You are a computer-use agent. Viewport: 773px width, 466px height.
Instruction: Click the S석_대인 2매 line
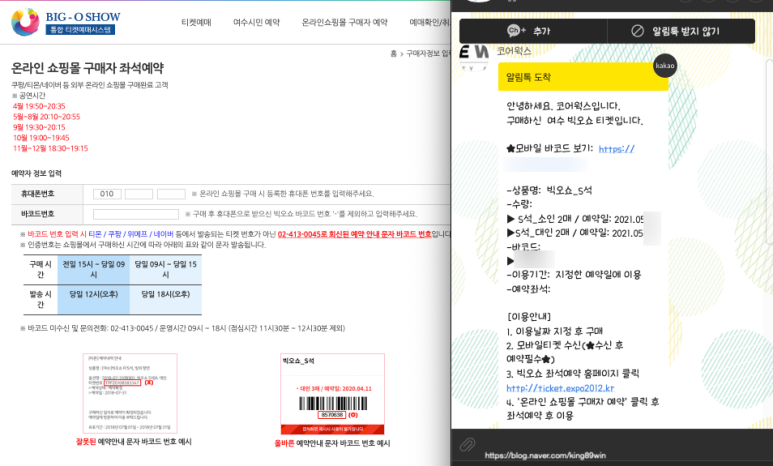point(575,233)
